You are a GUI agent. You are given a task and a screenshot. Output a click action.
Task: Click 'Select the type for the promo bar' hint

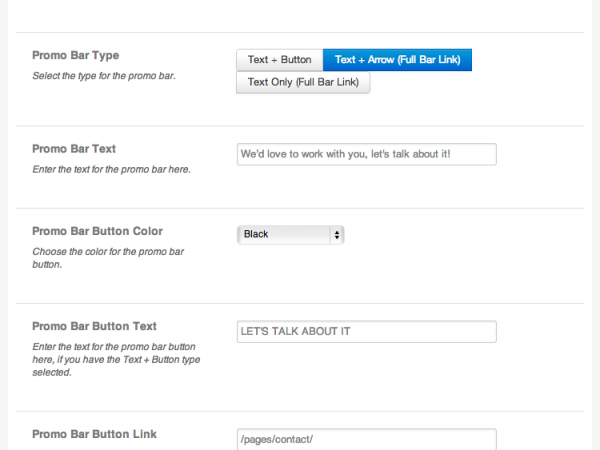pos(104,76)
